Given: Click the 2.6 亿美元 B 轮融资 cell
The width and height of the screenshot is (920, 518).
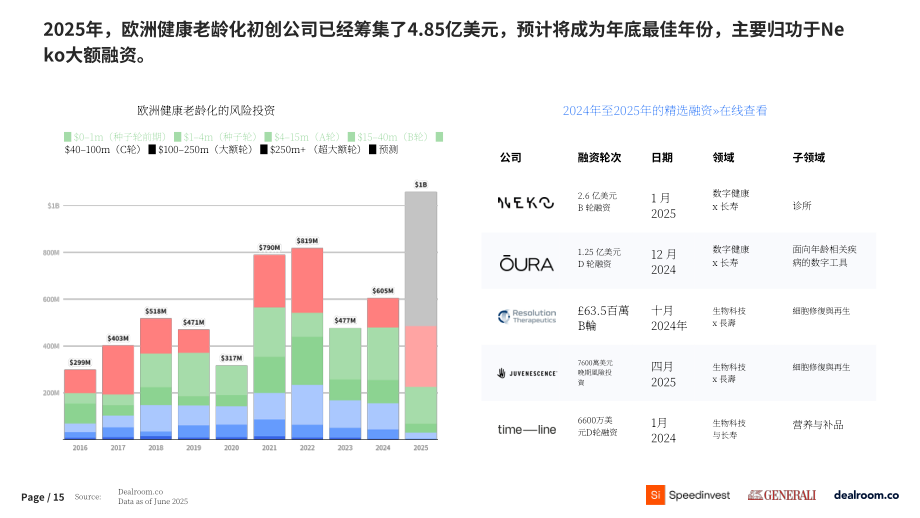Looking at the screenshot, I should coord(597,202).
